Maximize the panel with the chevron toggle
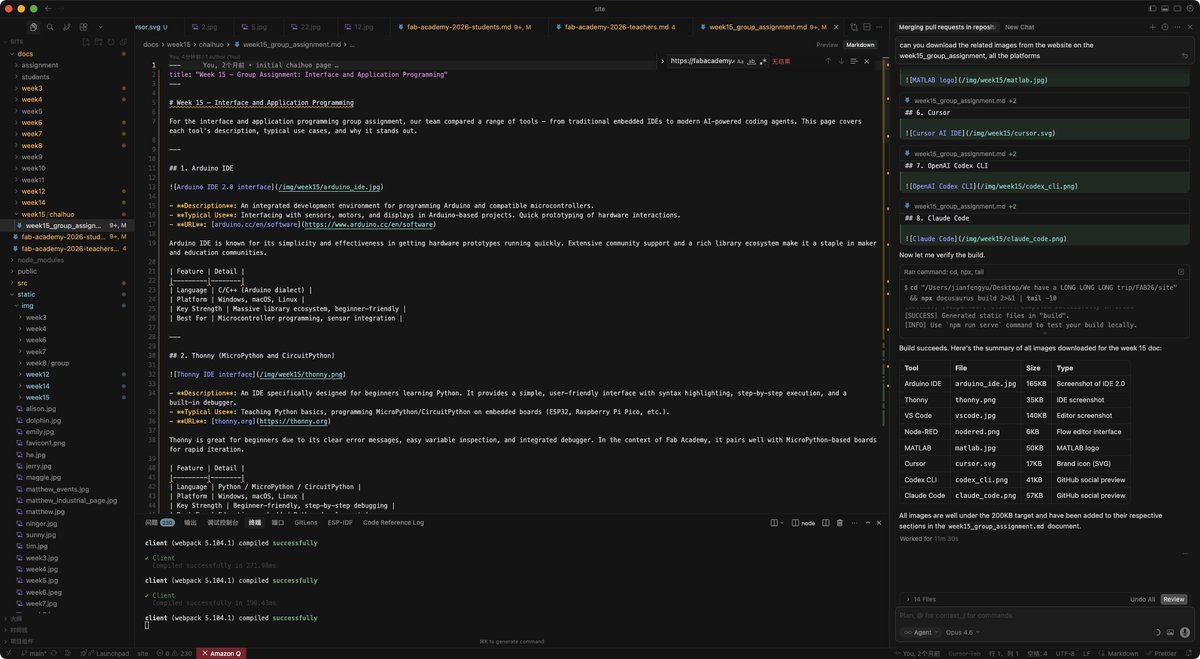This screenshot has width=1200, height=659. (868, 522)
